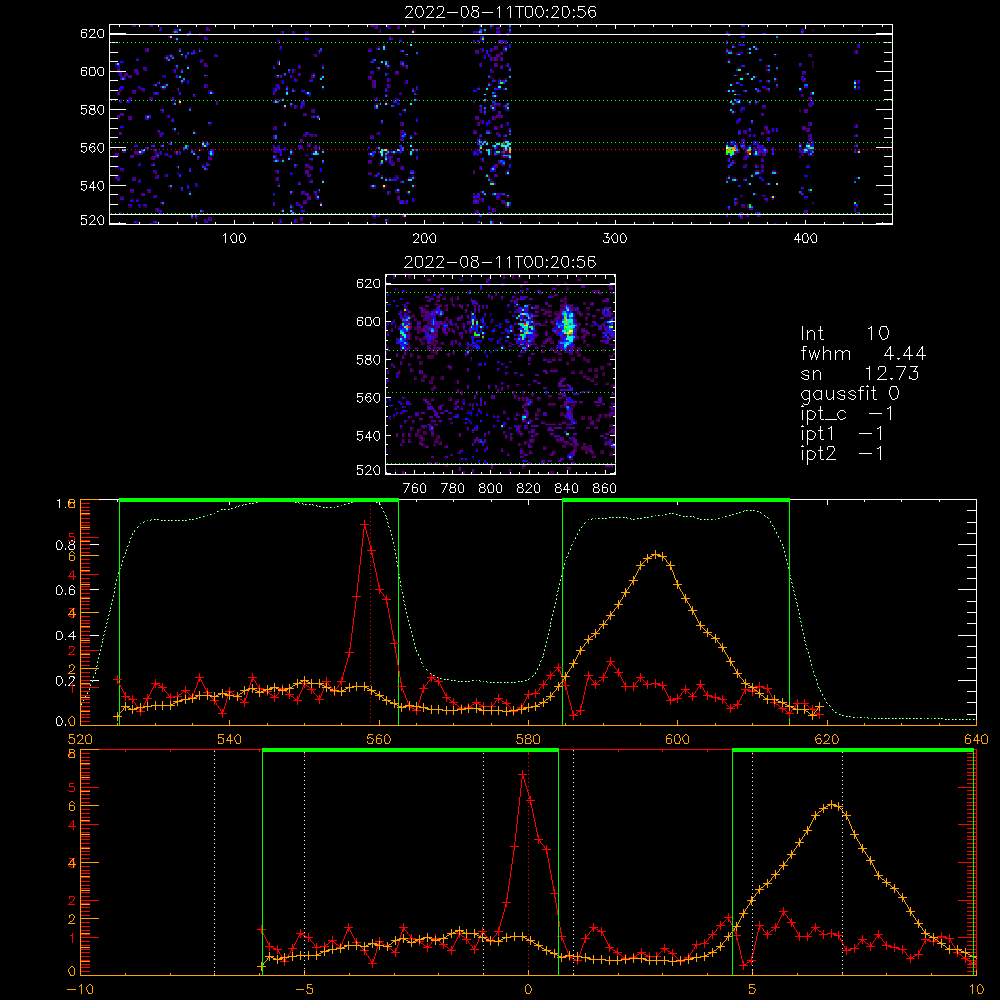Click the orange curve peak near 7 in the lower plot

[x=833, y=805]
